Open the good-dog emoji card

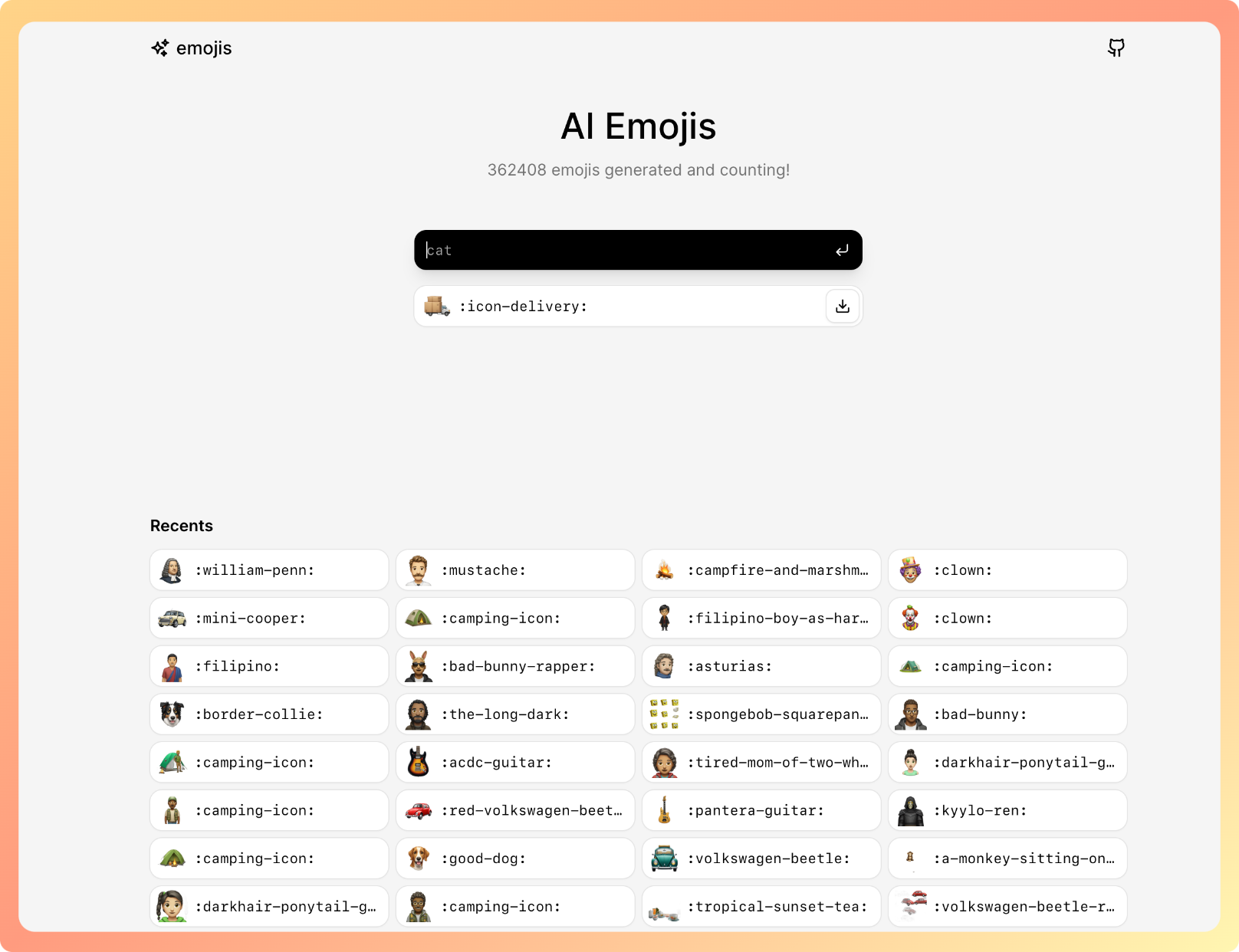(x=515, y=858)
